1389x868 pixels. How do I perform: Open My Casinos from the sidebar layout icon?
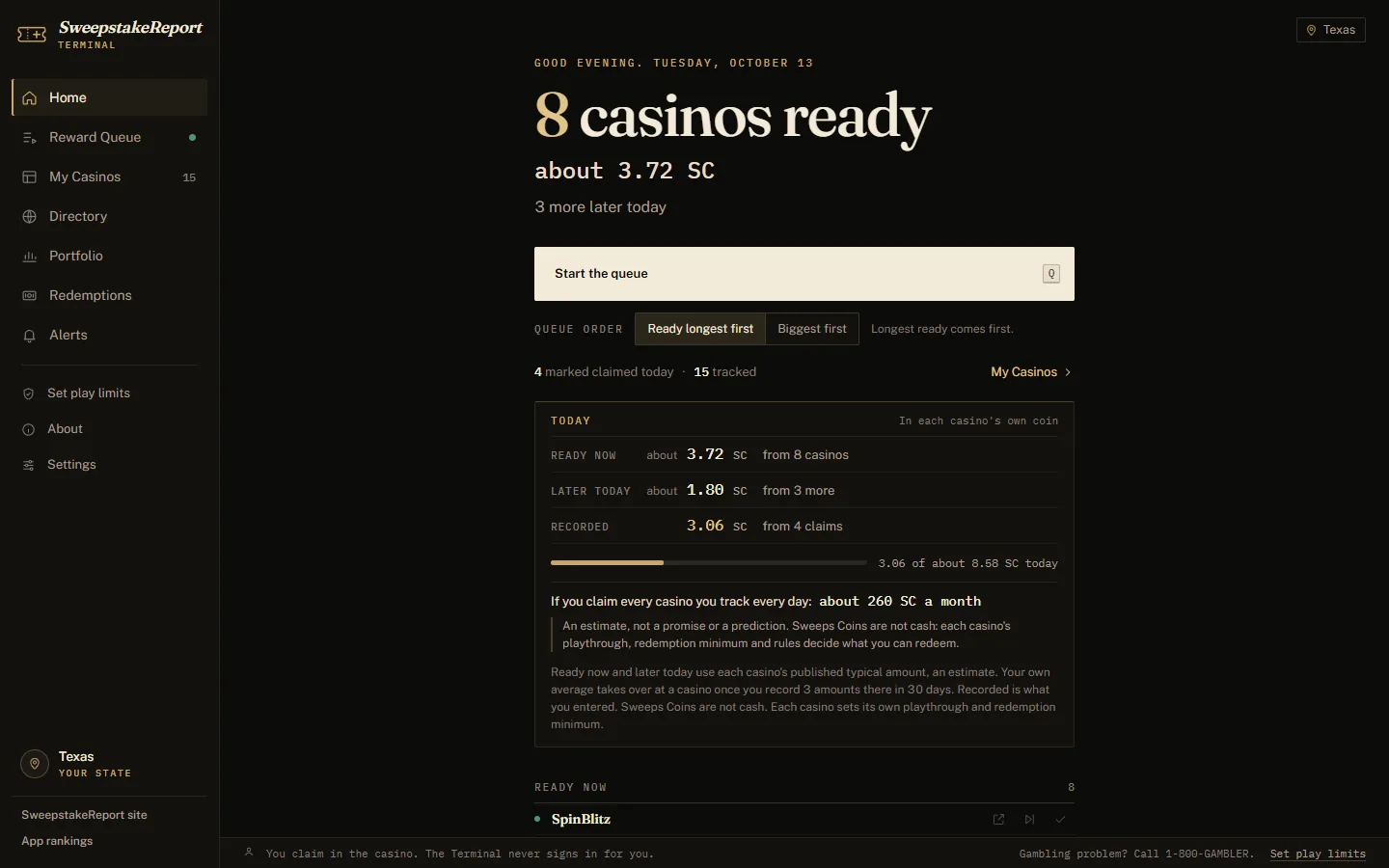point(30,177)
